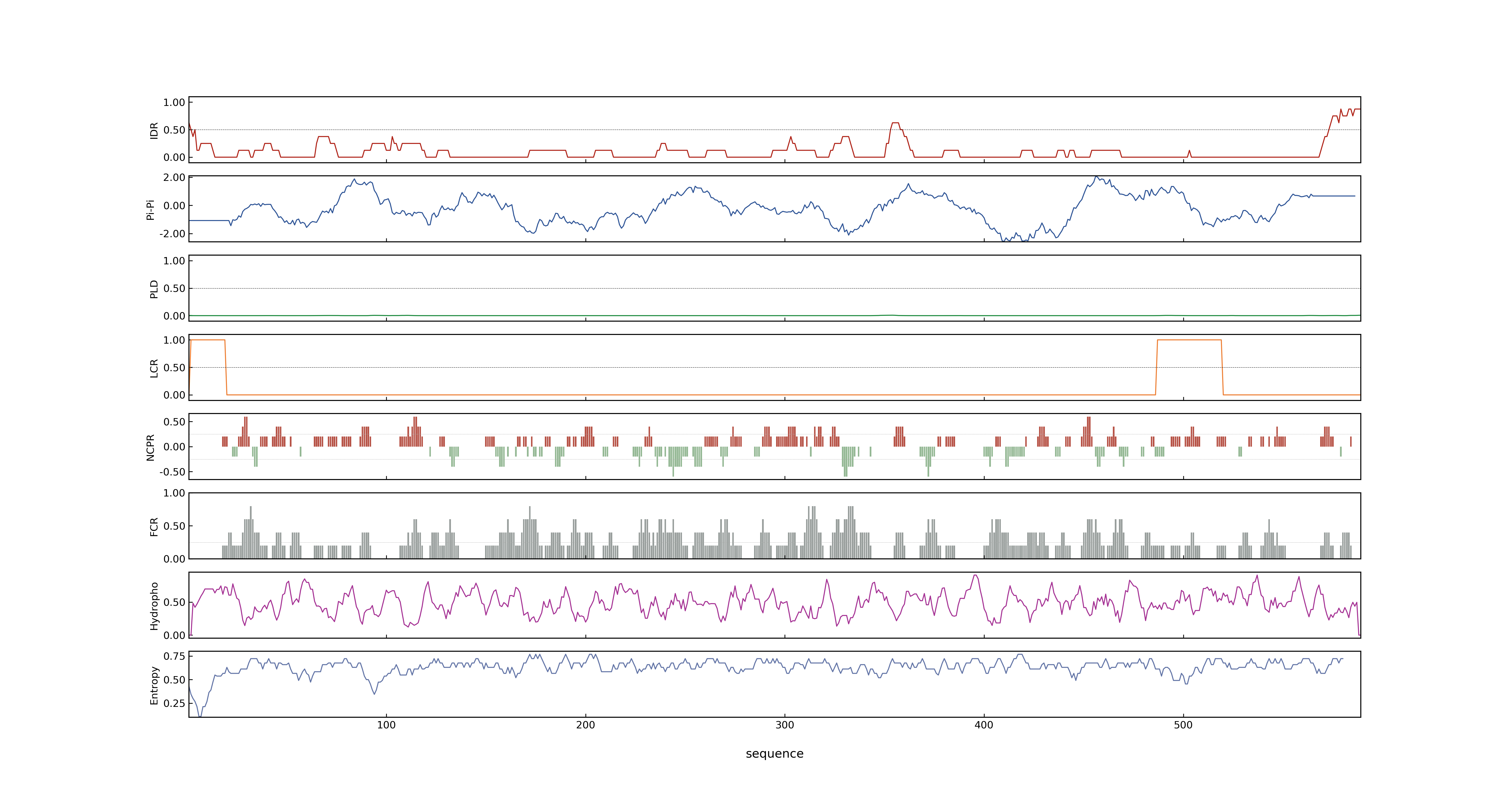Screen dimensions: 1512x806
Task: Click the x-axis tick label 400
Action: 984,725
